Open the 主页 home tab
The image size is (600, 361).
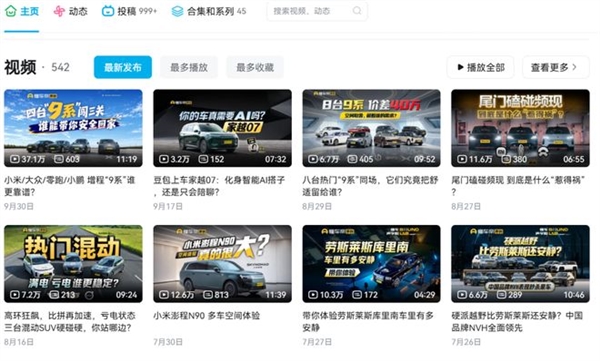pos(22,11)
